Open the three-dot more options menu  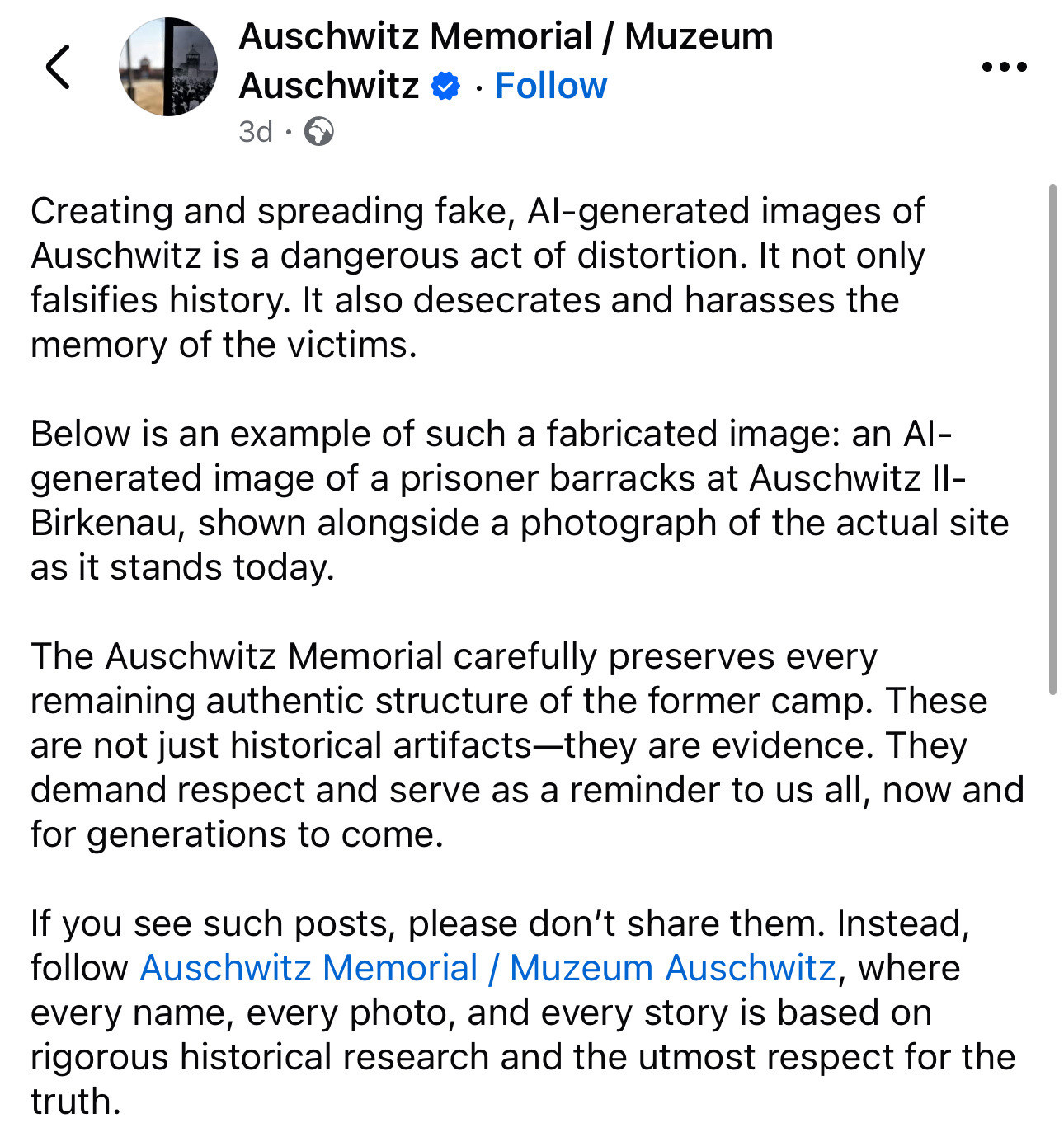pos(1005,67)
